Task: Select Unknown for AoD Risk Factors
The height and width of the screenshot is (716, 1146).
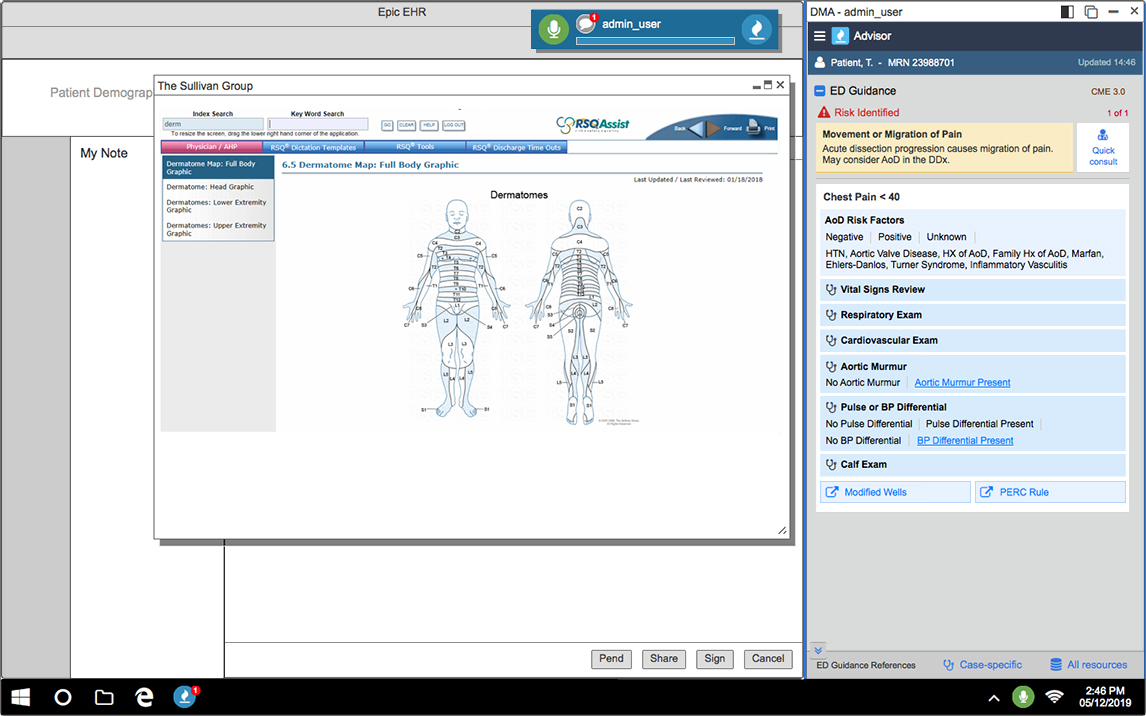Action: 946,237
